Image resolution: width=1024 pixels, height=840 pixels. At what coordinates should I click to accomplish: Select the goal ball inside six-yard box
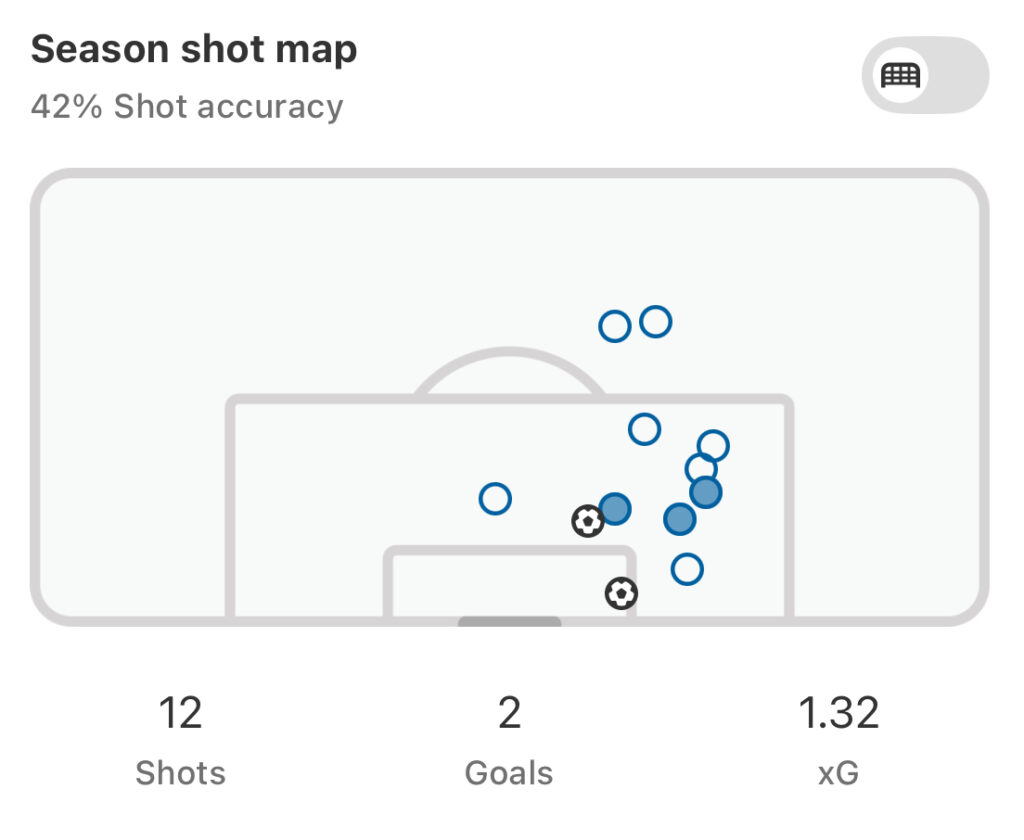click(620, 594)
